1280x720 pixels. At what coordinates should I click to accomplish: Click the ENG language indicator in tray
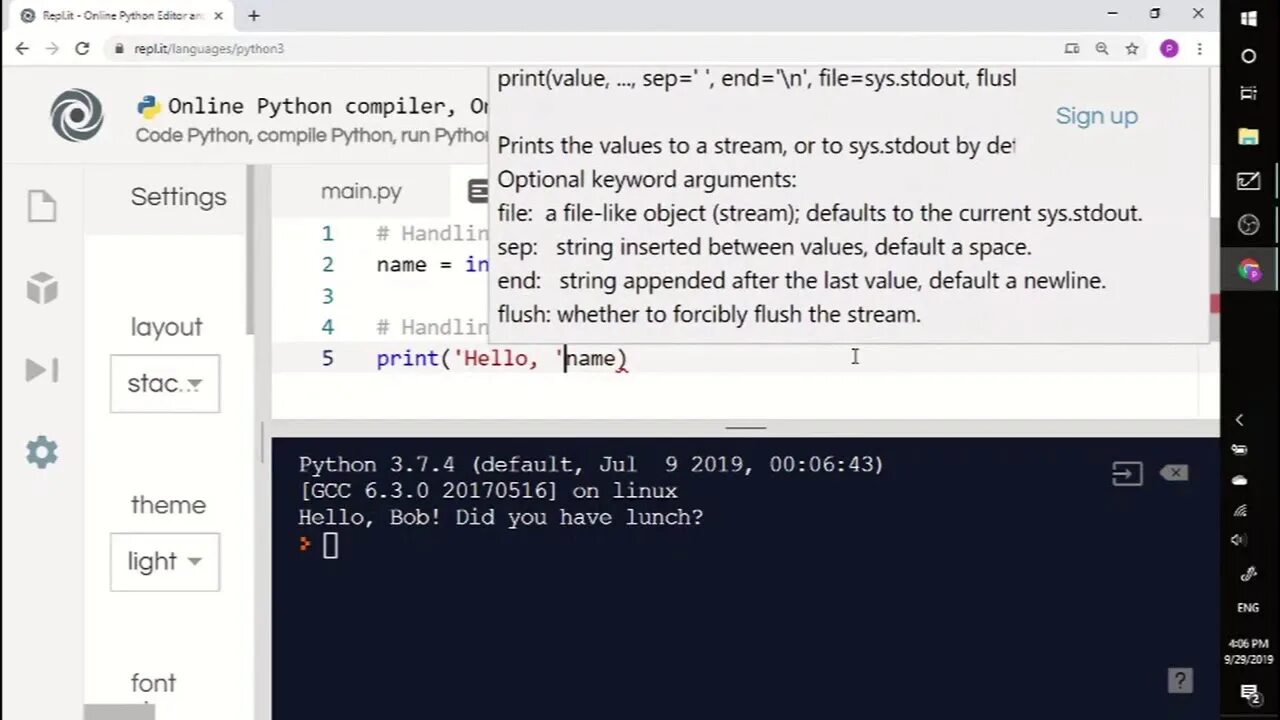1248,607
